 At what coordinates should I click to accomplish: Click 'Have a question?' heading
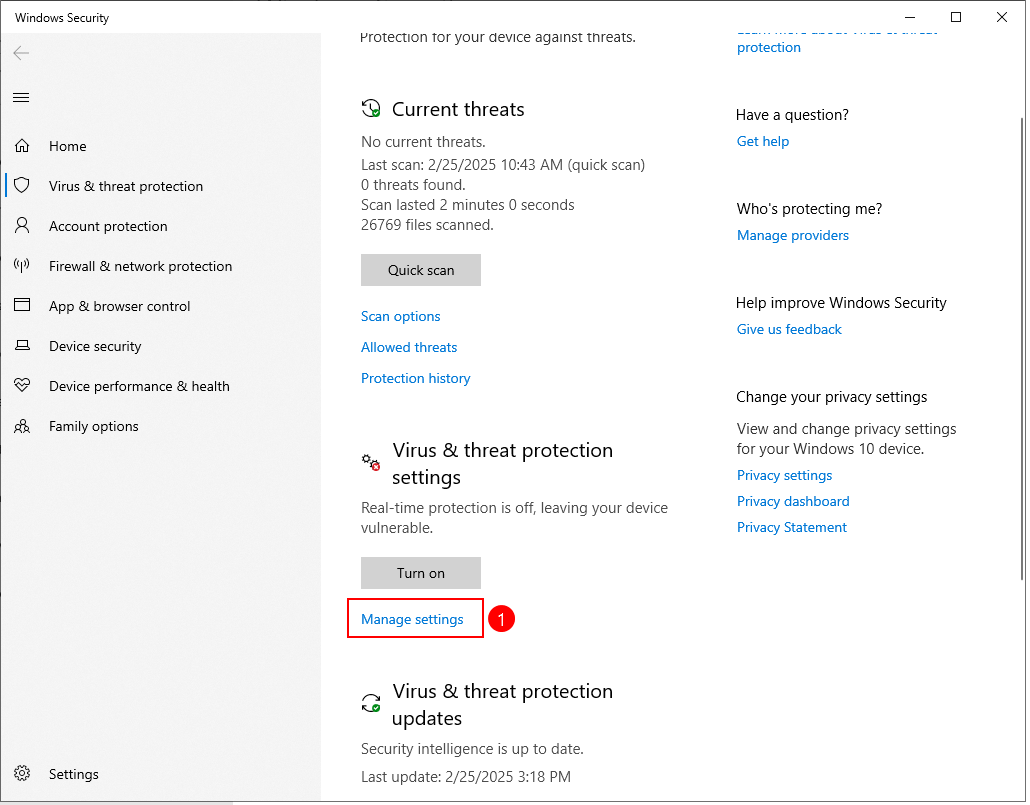pos(792,115)
